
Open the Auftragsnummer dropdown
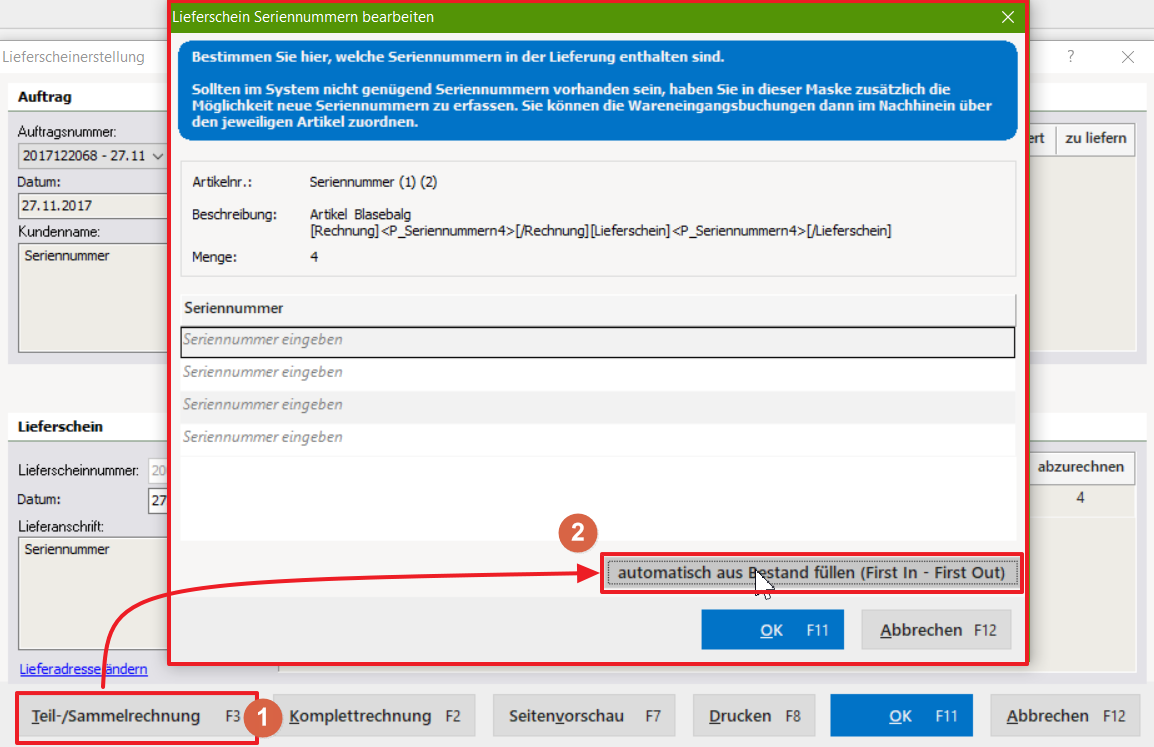(x=157, y=156)
